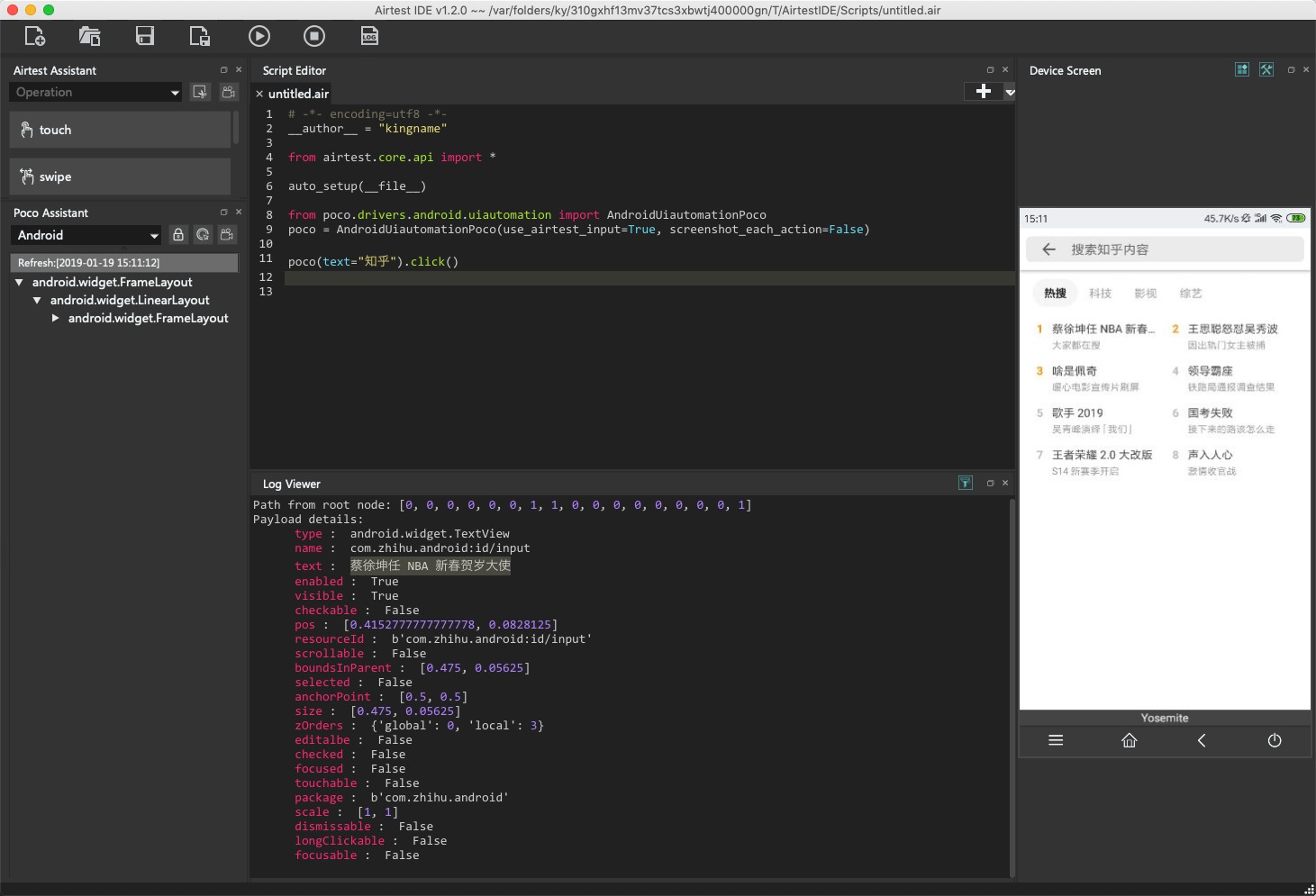Toggle Airtest Assistant recording camera icon
The height and width of the screenshot is (896, 1316).
click(229, 92)
